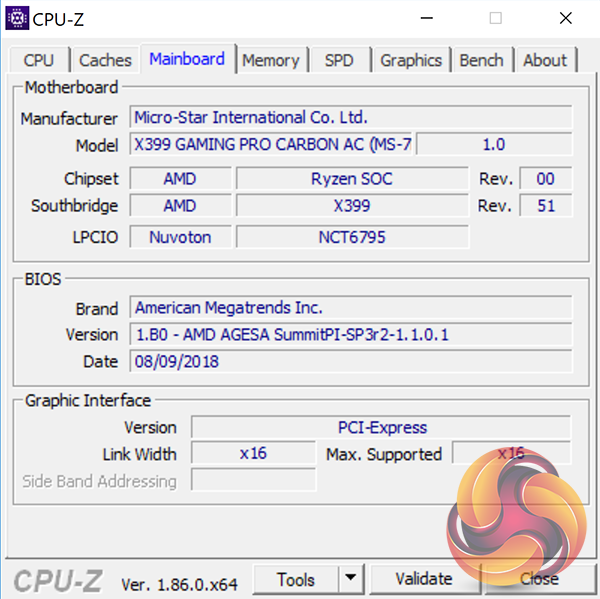
Task: Expand the Tools dropdown arrow
Action: click(351, 579)
